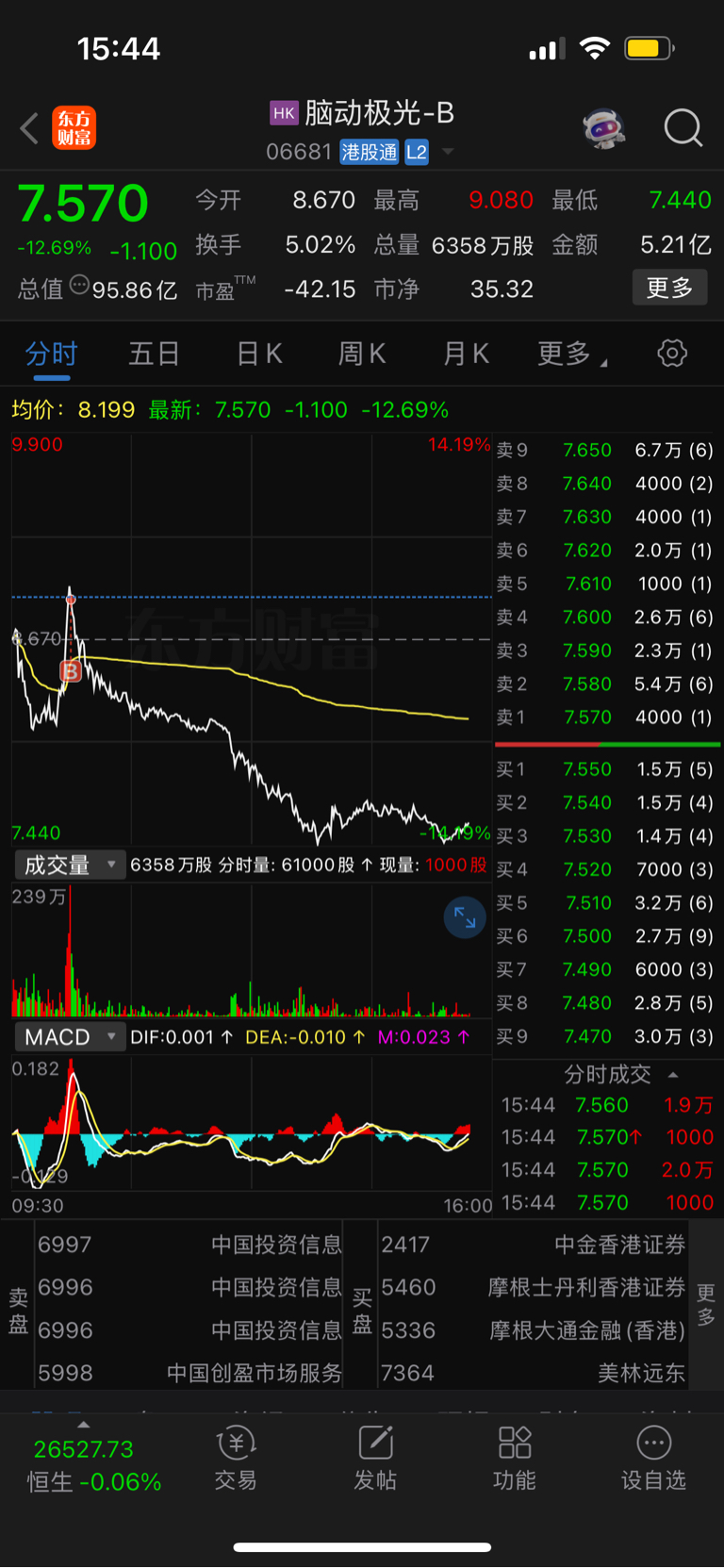724x1568 pixels.
Task: Expand chart with the fullscreen arrows icon
Action: tap(465, 917)
